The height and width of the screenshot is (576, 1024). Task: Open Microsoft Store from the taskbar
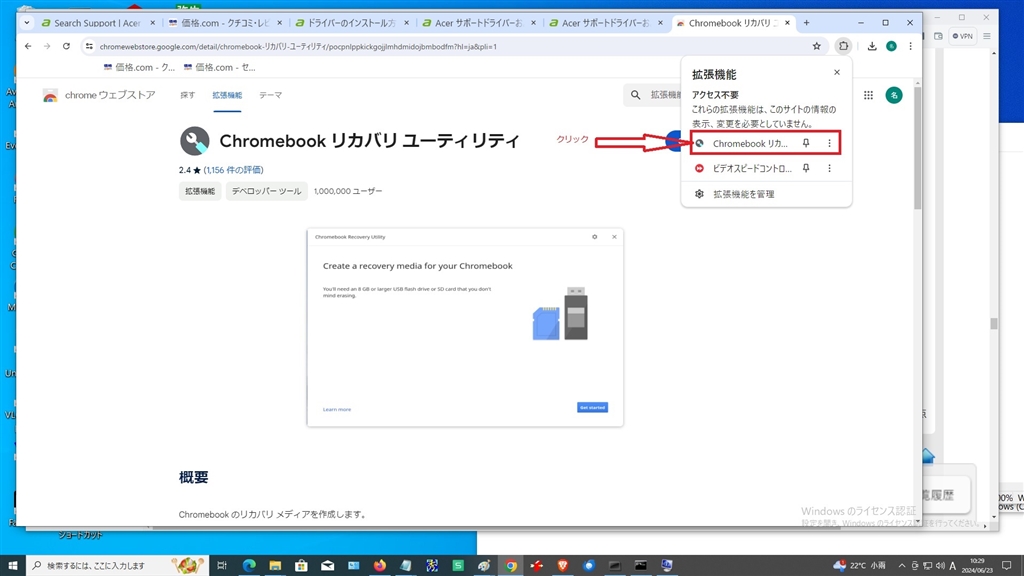point(301,566)
